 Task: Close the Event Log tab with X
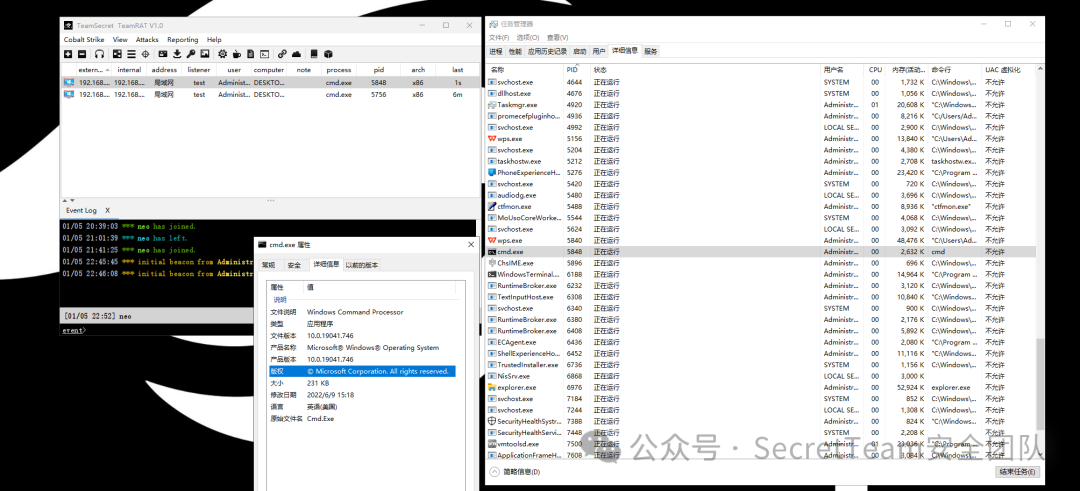pos(107,210)
